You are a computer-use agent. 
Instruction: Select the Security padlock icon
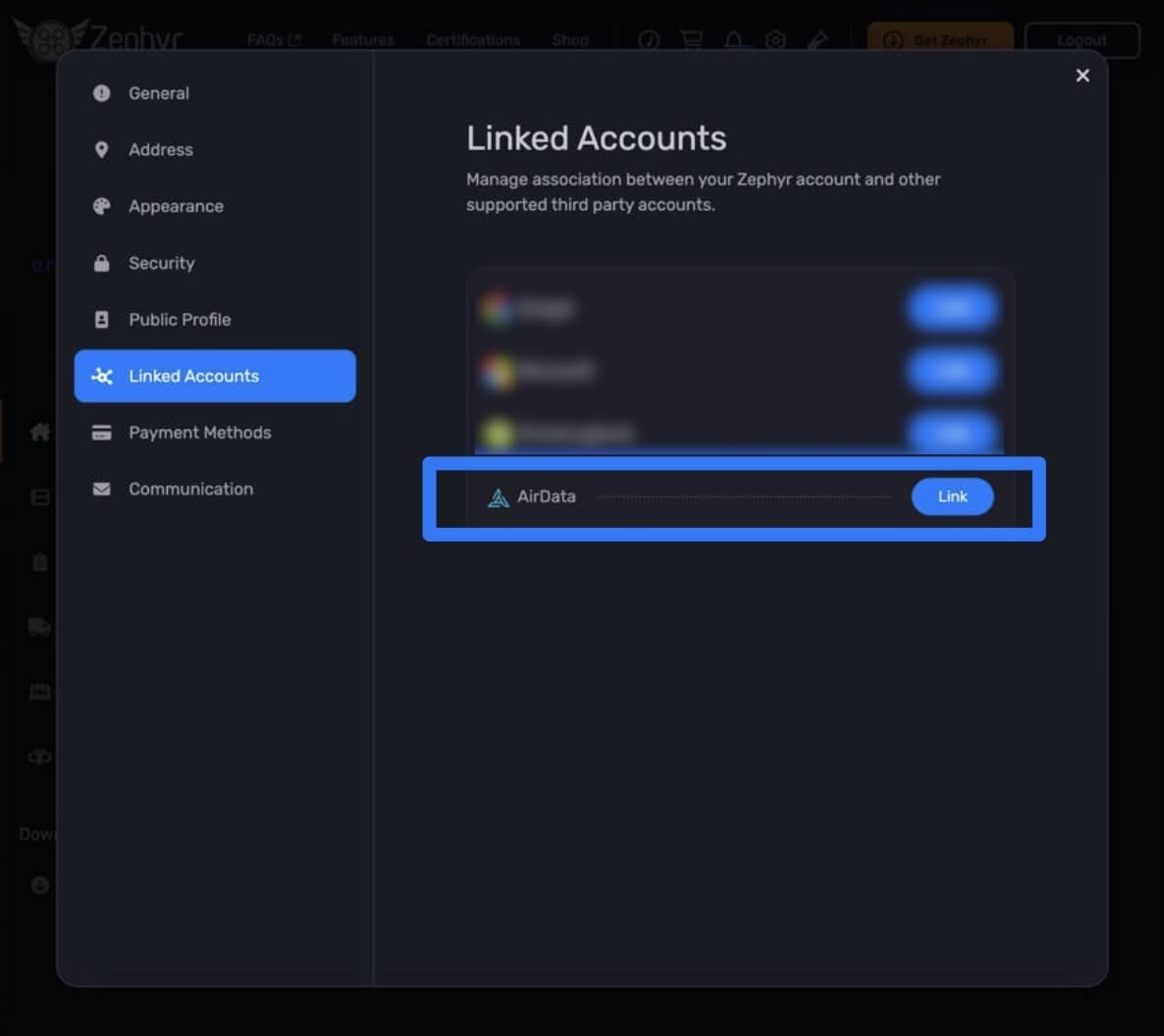(x=101, y=263)
